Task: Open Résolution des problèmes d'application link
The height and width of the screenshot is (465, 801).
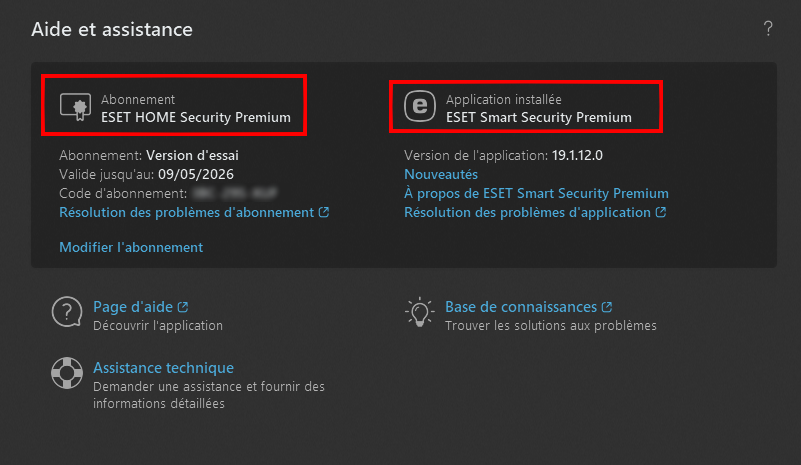Action: (527, 212)
